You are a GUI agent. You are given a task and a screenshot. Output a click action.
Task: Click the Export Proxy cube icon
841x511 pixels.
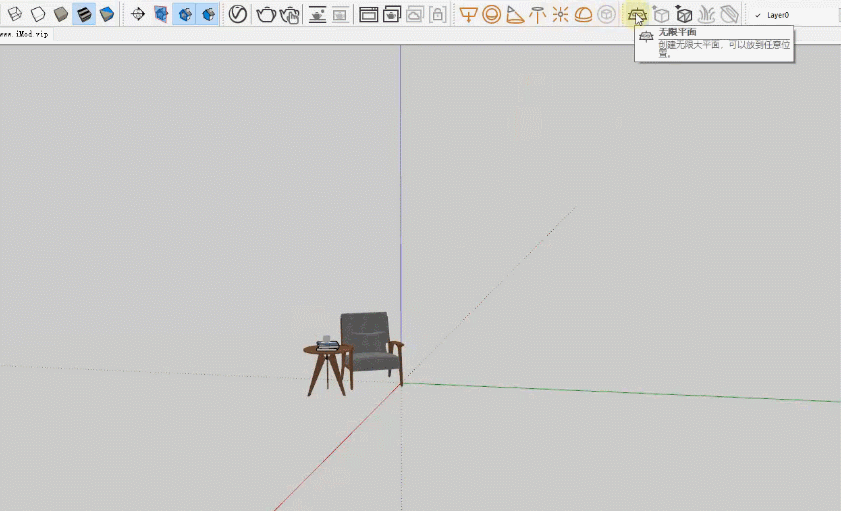661,14
